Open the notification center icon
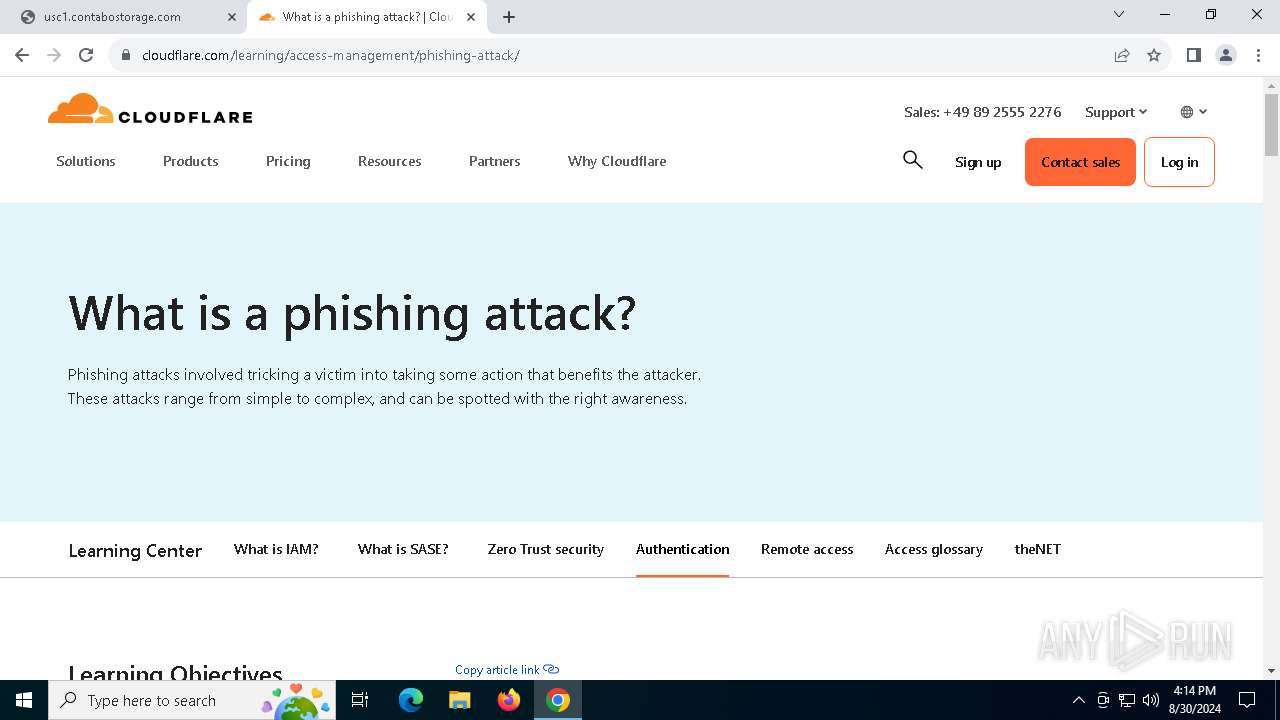 pos(1247,700)
